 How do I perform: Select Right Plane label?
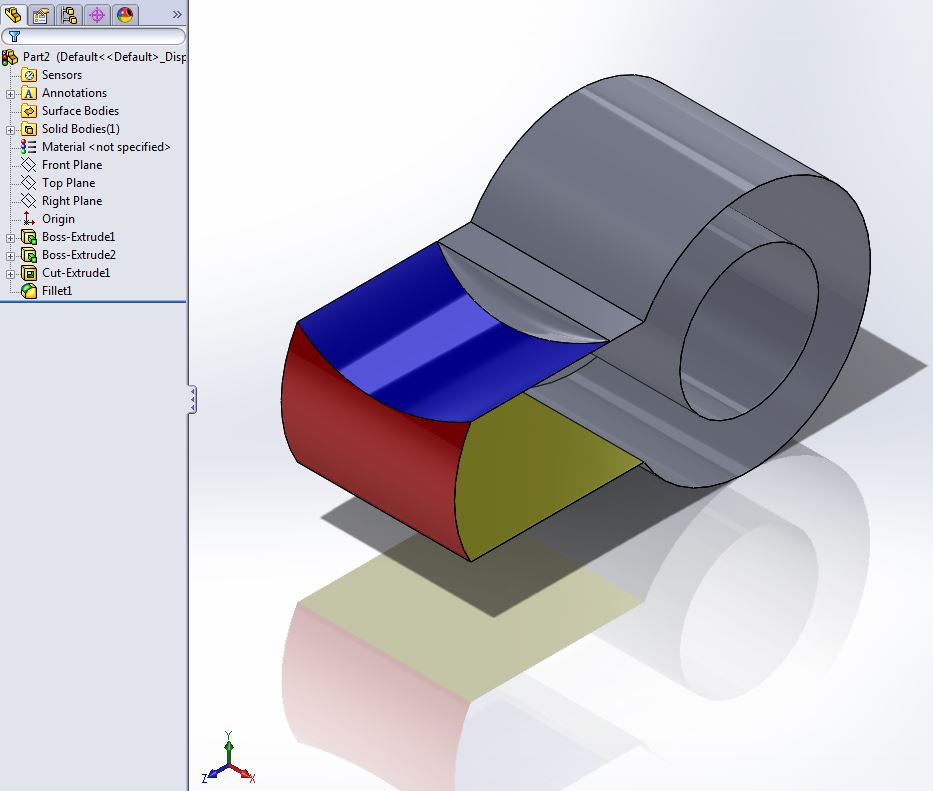[x=72, y=201]
